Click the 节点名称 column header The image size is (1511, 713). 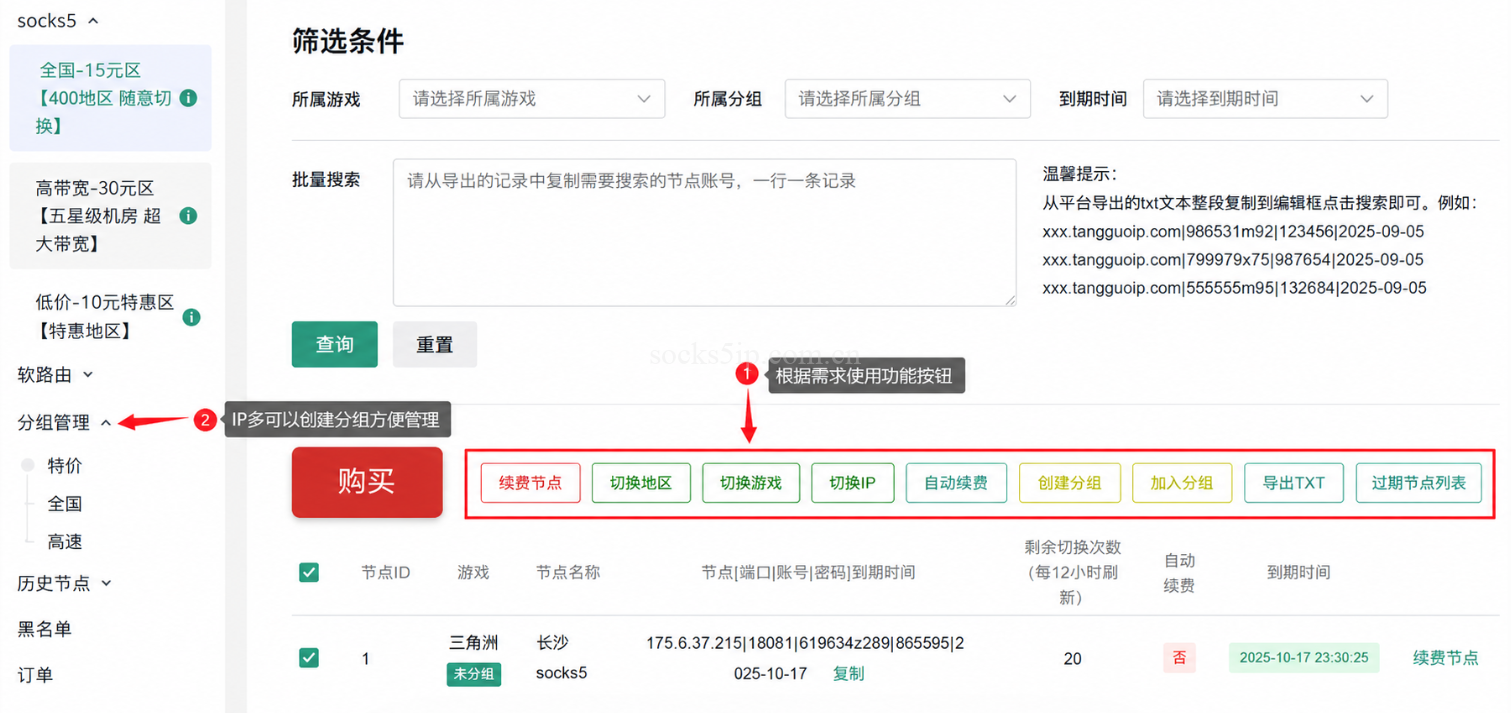pyautogui.click(x=568, y=573)
